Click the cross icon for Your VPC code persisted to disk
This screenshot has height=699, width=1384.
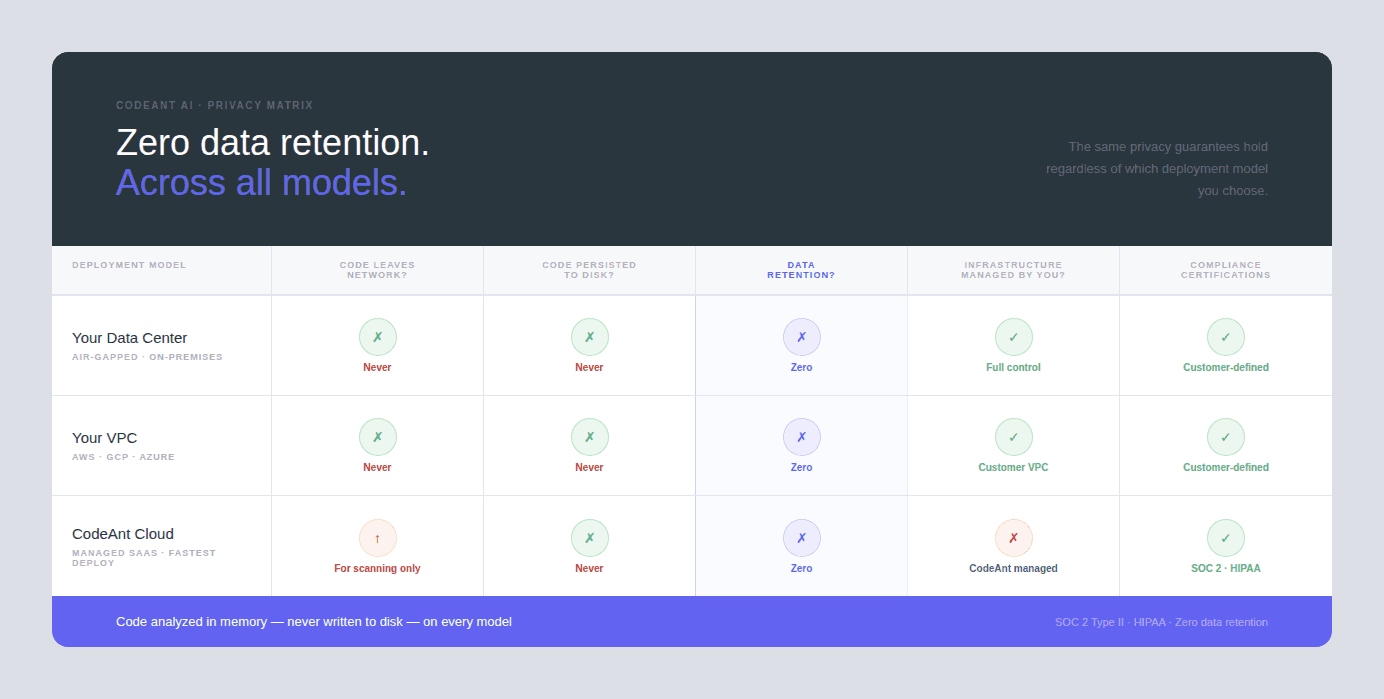(x=589, y=437)
